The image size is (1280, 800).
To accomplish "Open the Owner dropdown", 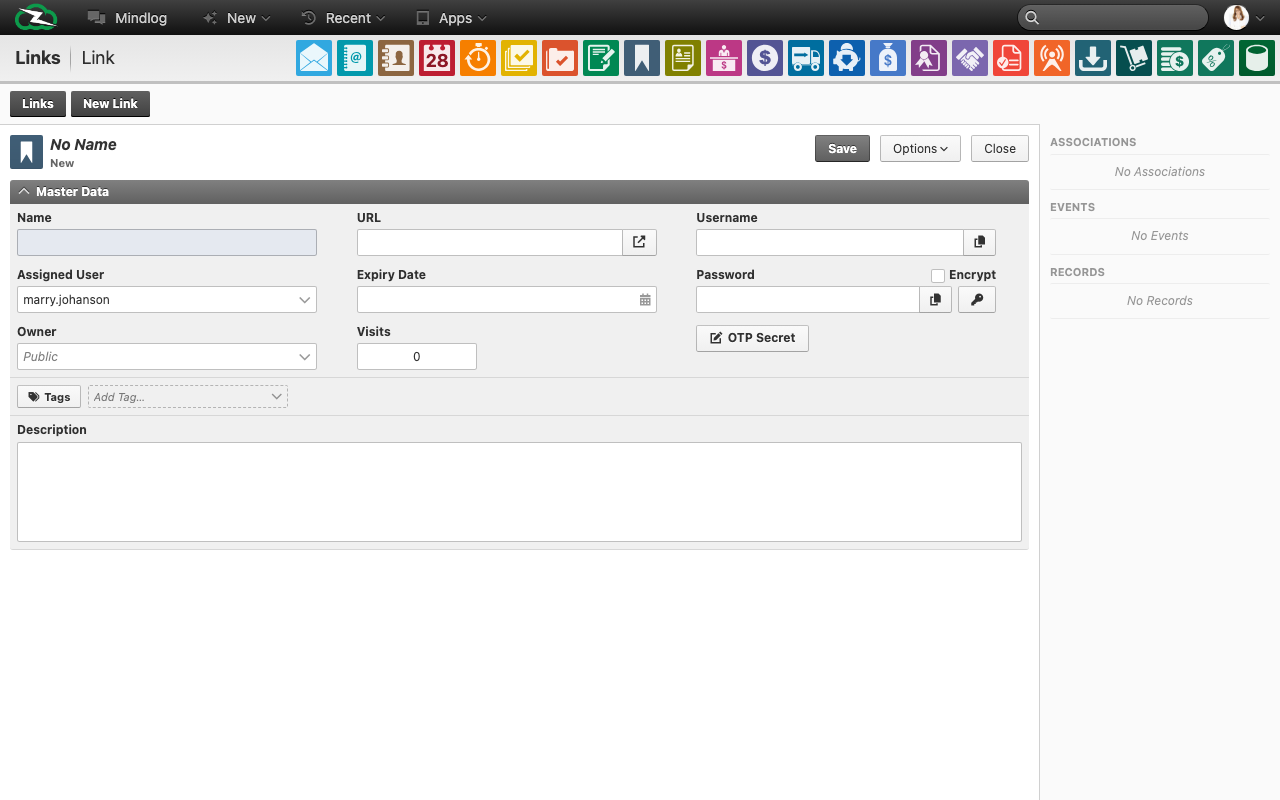I will point(167,356).
